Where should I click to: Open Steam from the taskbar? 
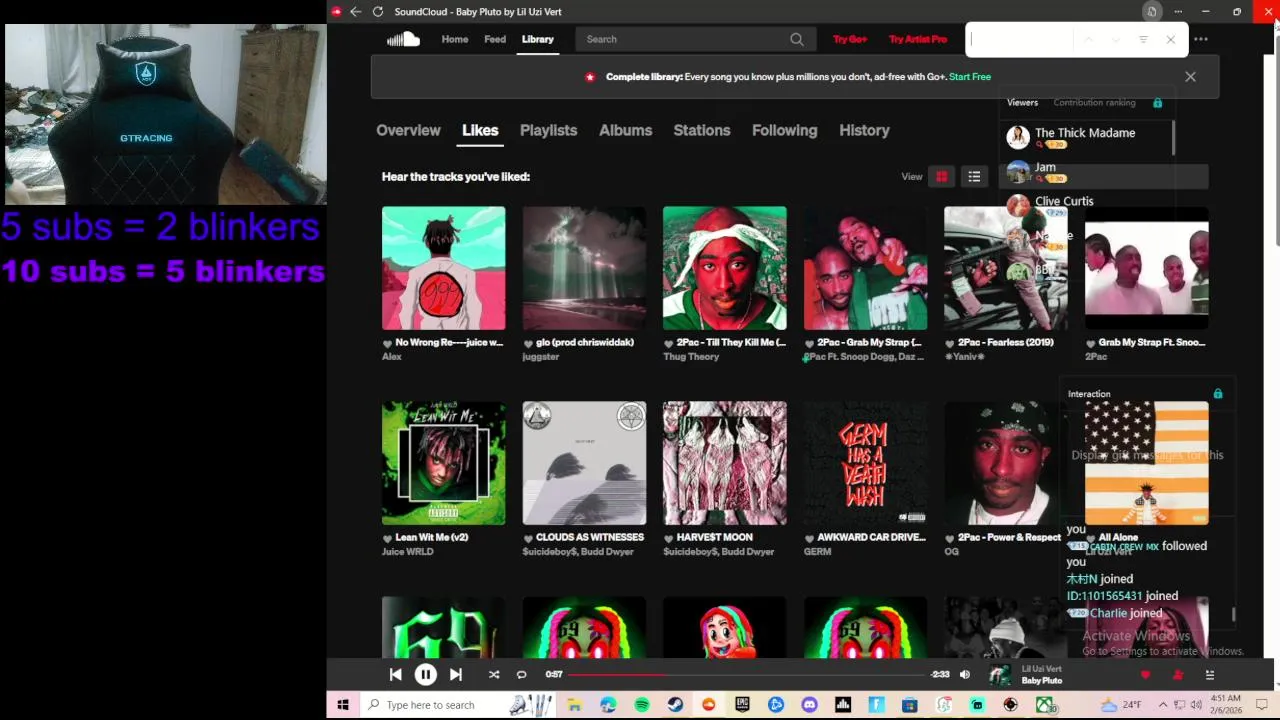point(675,705)
